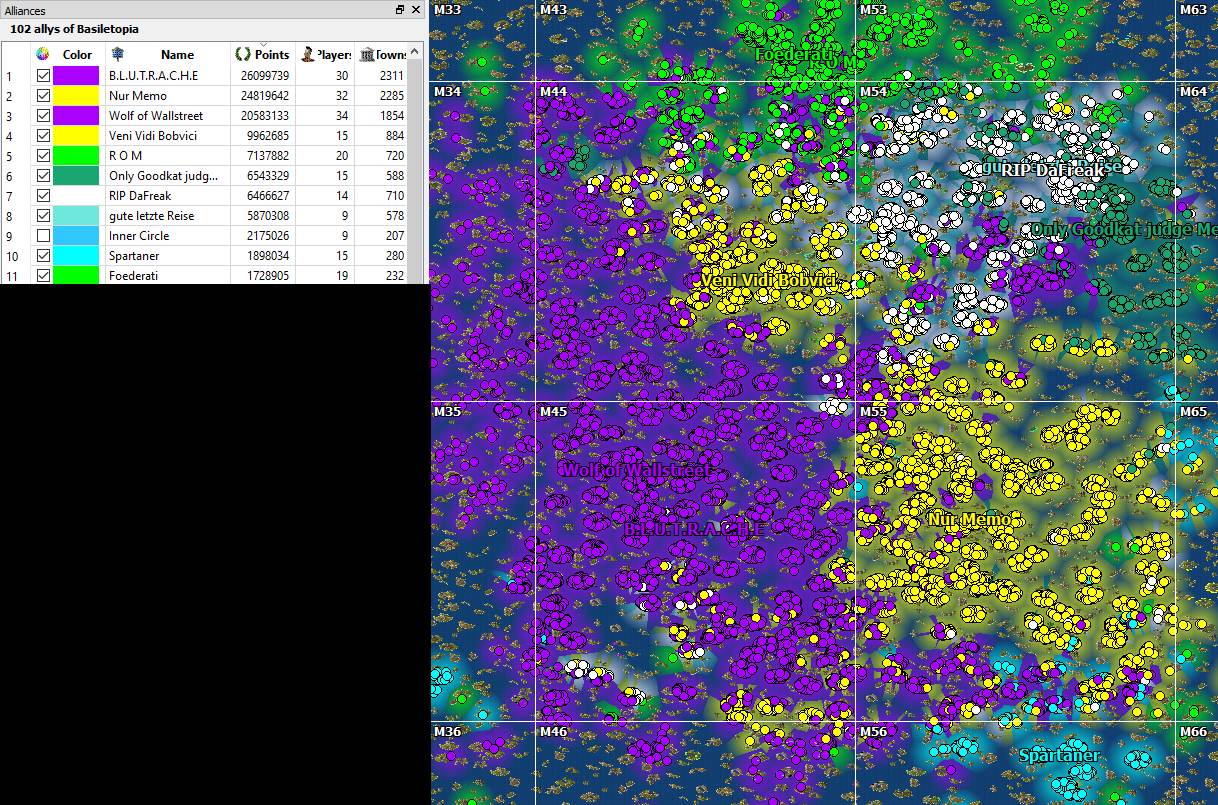Uncheck the B.L.U.T.R.A.C.H.E alliance checkbox

tap(43, 76)
